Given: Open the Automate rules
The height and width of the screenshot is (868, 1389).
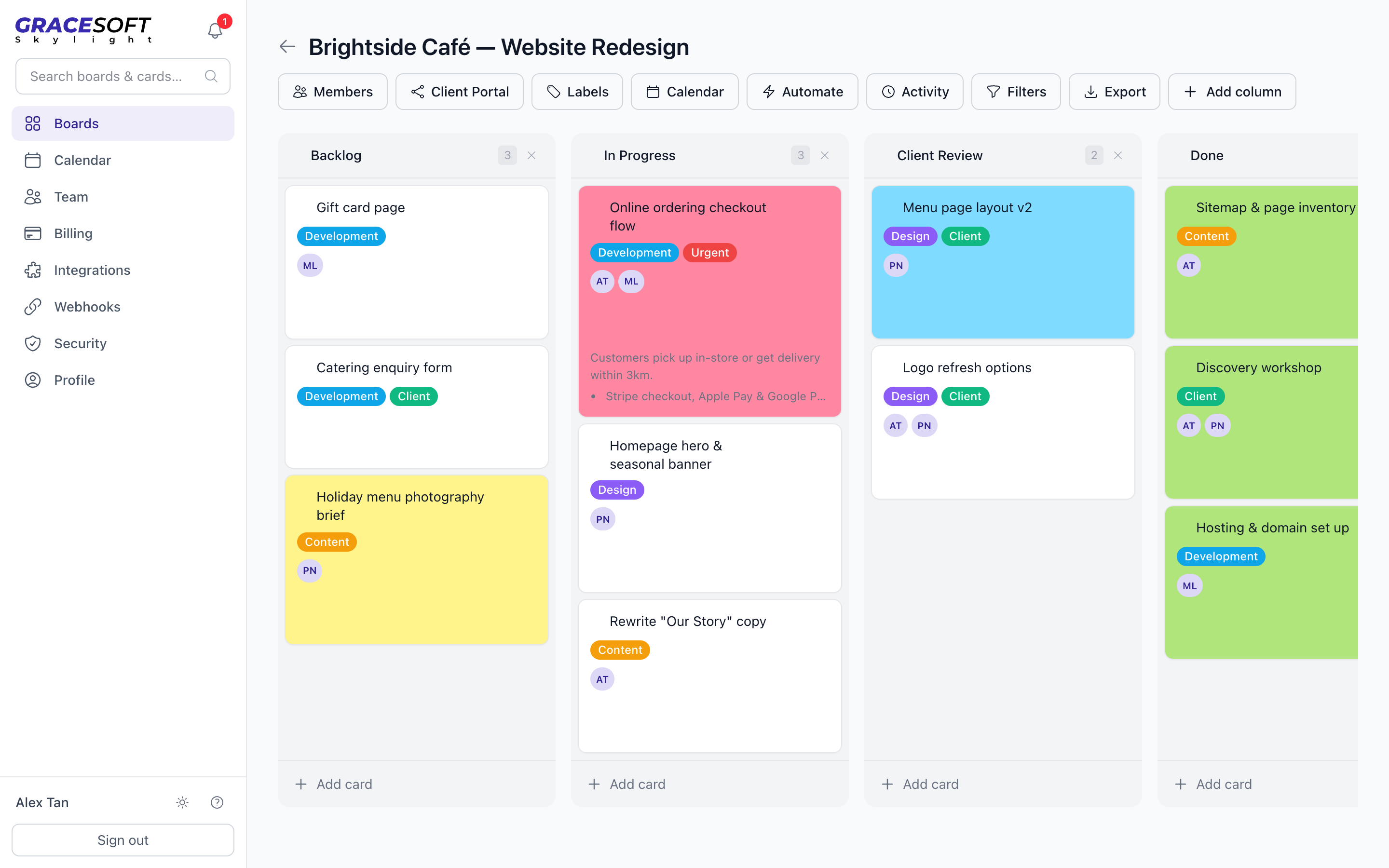Looking at the screenshot, I should click(x=802, y=92).
